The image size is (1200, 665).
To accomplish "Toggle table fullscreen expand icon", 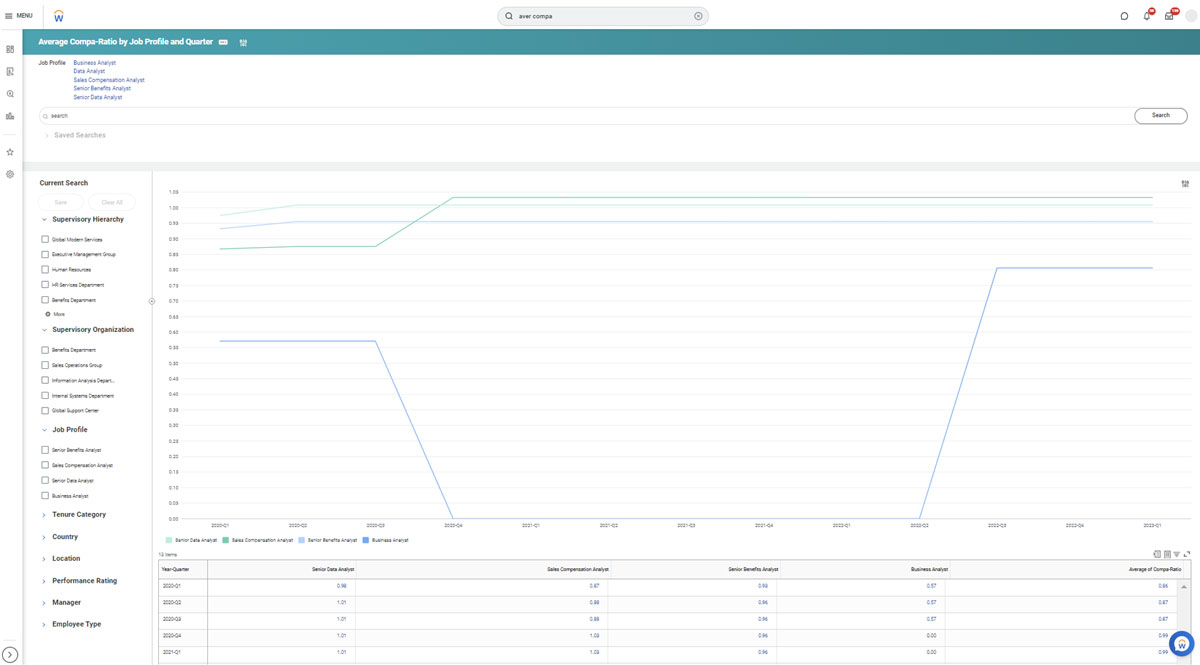I will pyautogui.click(x=1187, y=554).
